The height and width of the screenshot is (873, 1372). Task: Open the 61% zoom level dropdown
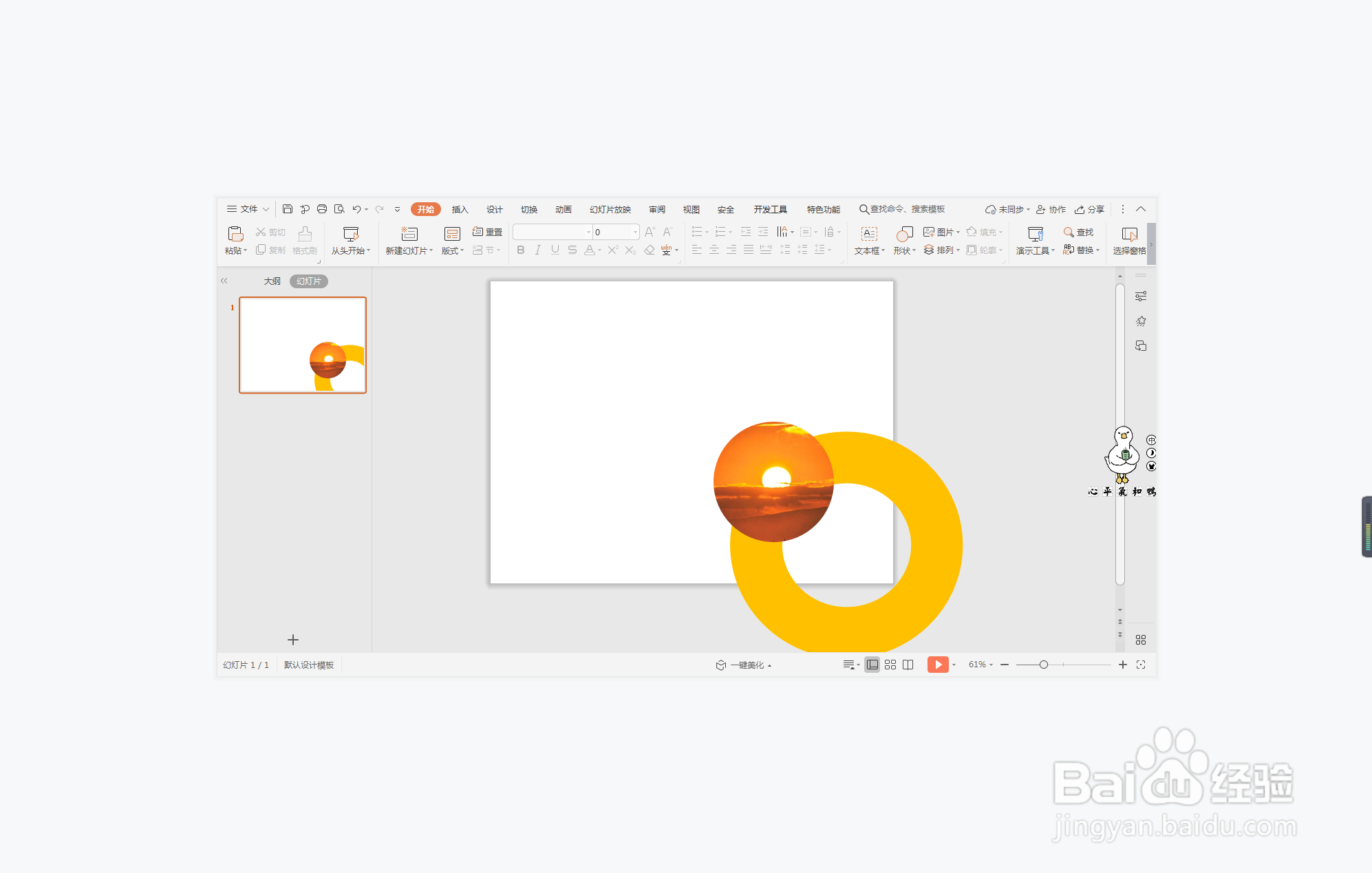pos(980,665)
